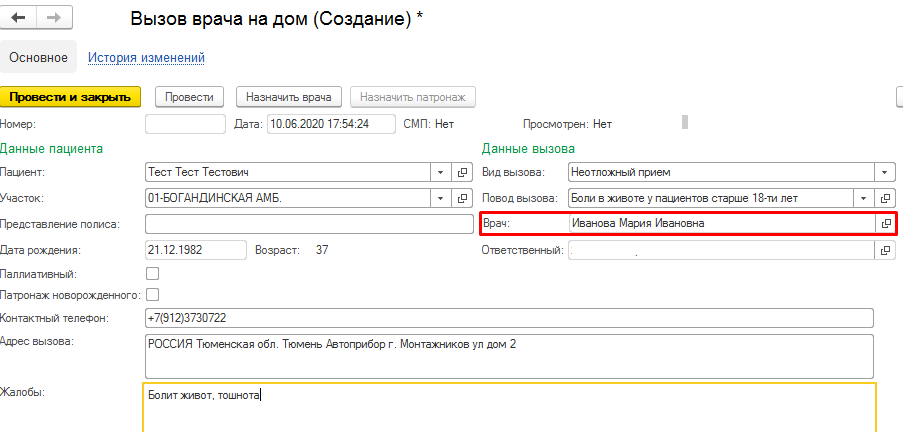Screen dimensions: 903x432
Task: Click the Назначить врача button
Action: coord(289,97)
